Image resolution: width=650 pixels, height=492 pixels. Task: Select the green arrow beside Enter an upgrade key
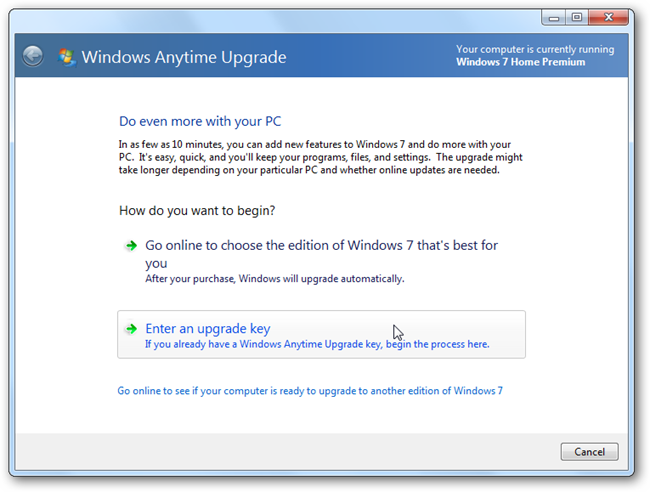(x=131, y=329)
